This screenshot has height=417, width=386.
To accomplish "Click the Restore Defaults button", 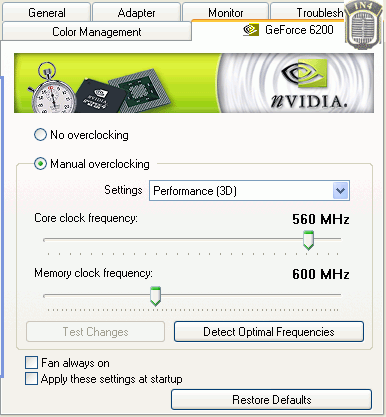I will 271,399.
